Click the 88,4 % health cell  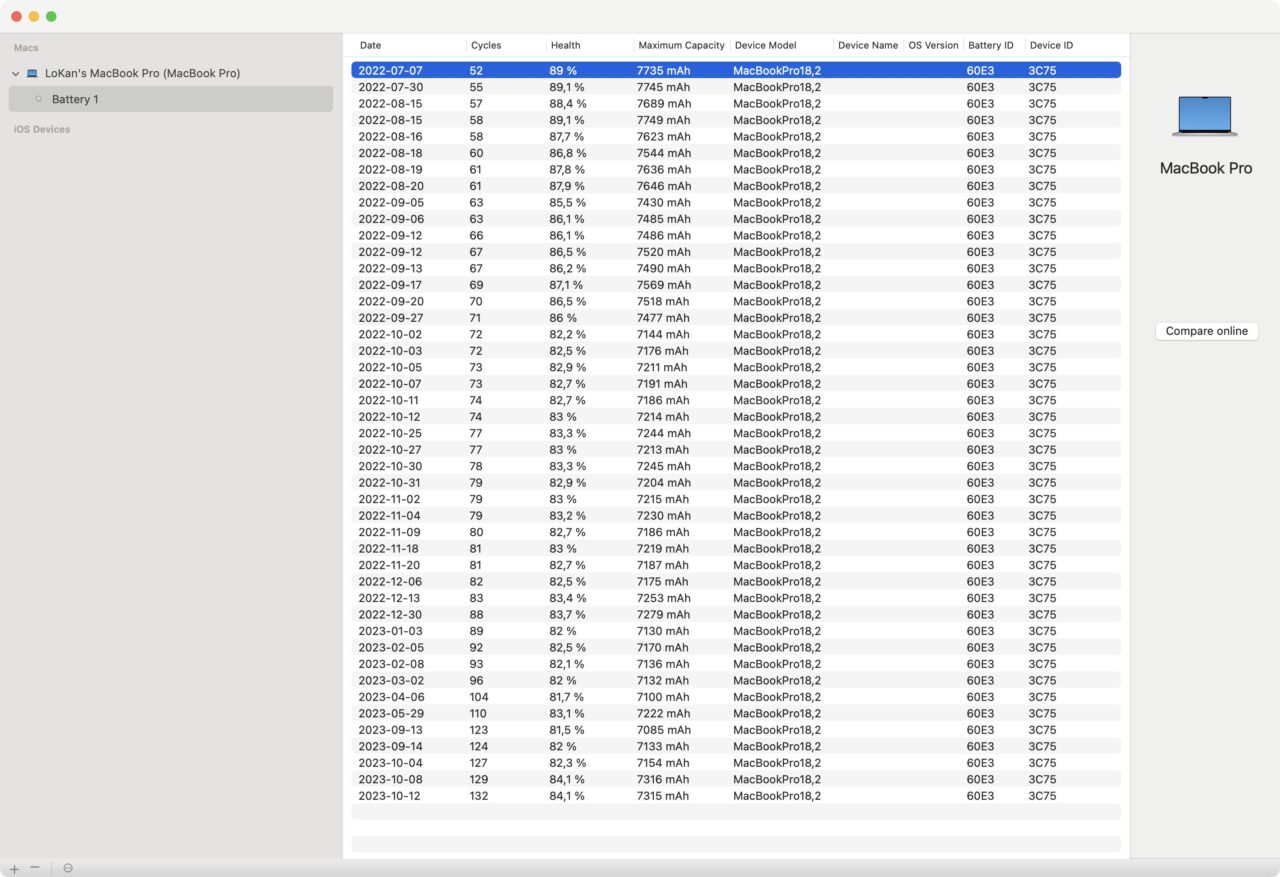coord(568,103)
